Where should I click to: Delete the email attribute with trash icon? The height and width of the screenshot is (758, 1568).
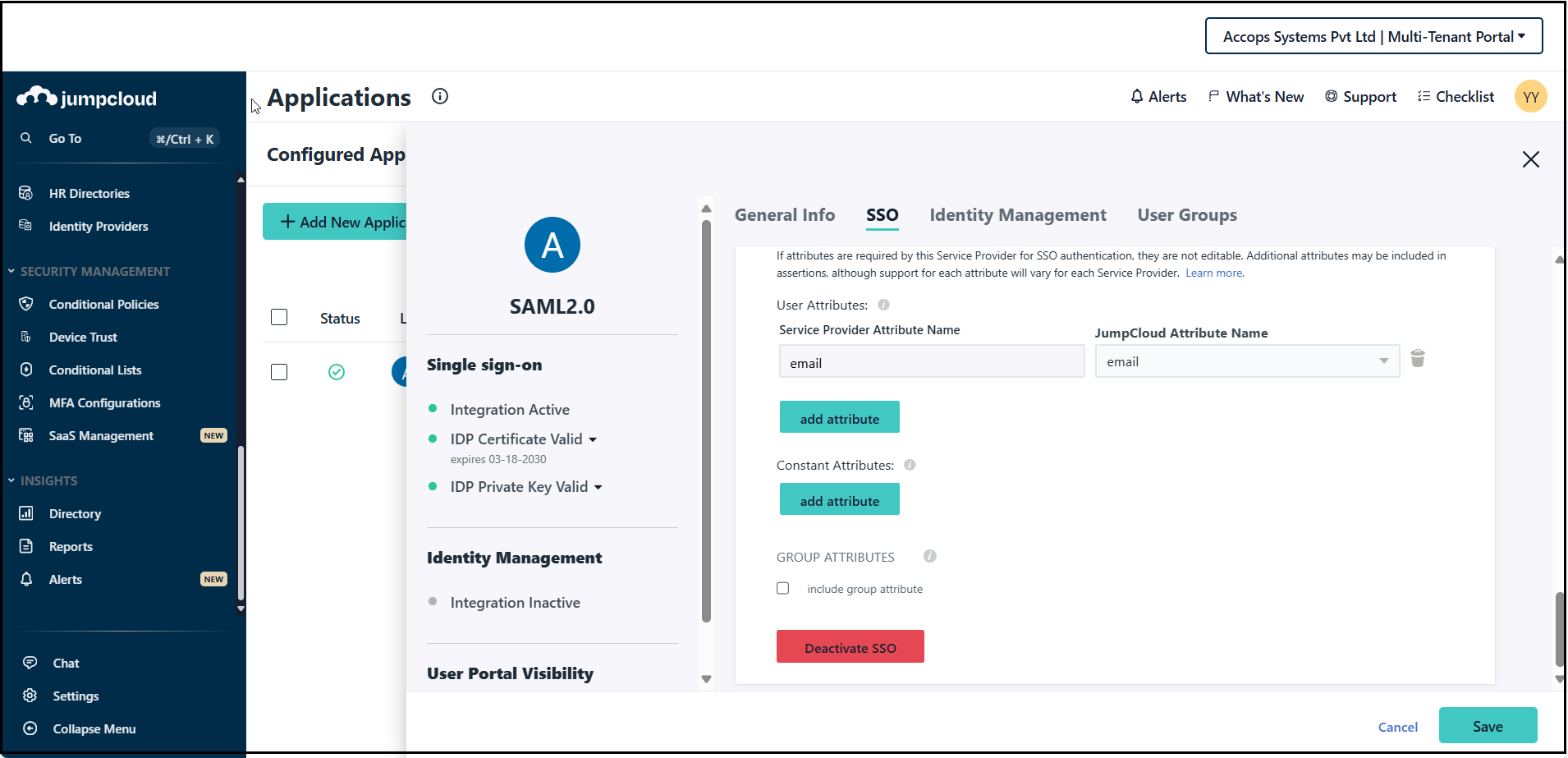[1417, 359]
